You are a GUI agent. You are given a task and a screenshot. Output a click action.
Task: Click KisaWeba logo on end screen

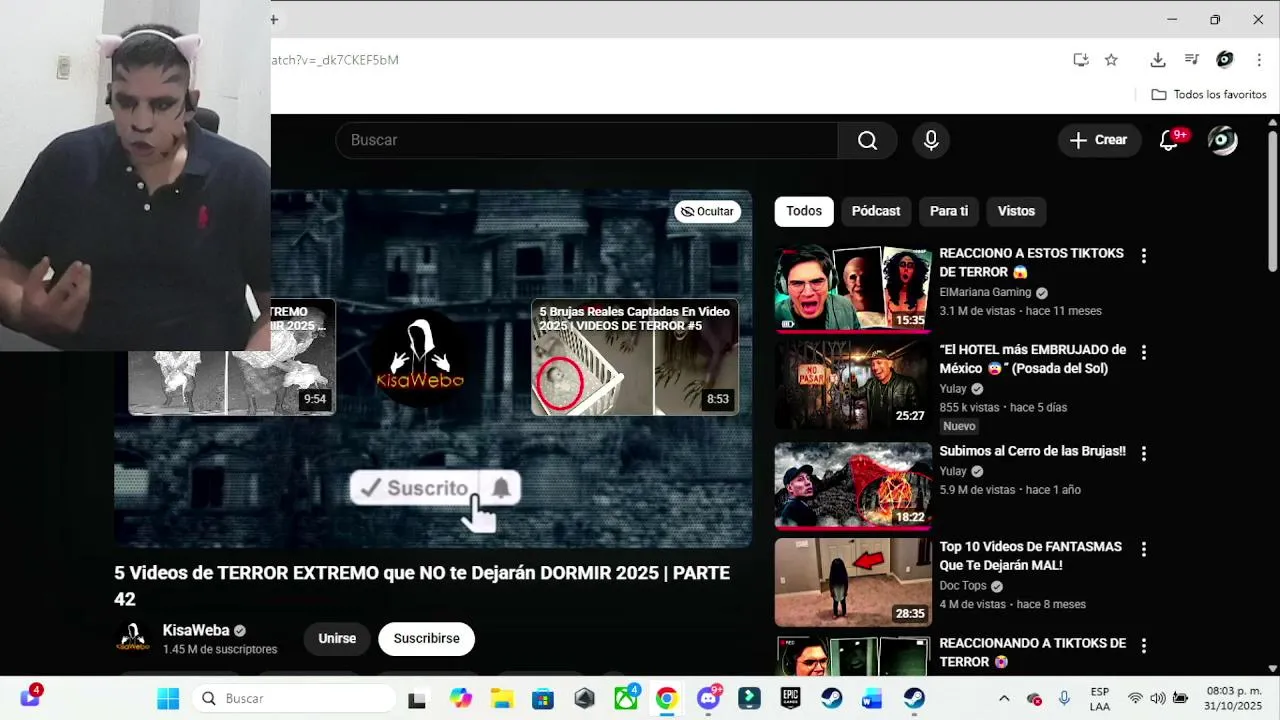420,356
